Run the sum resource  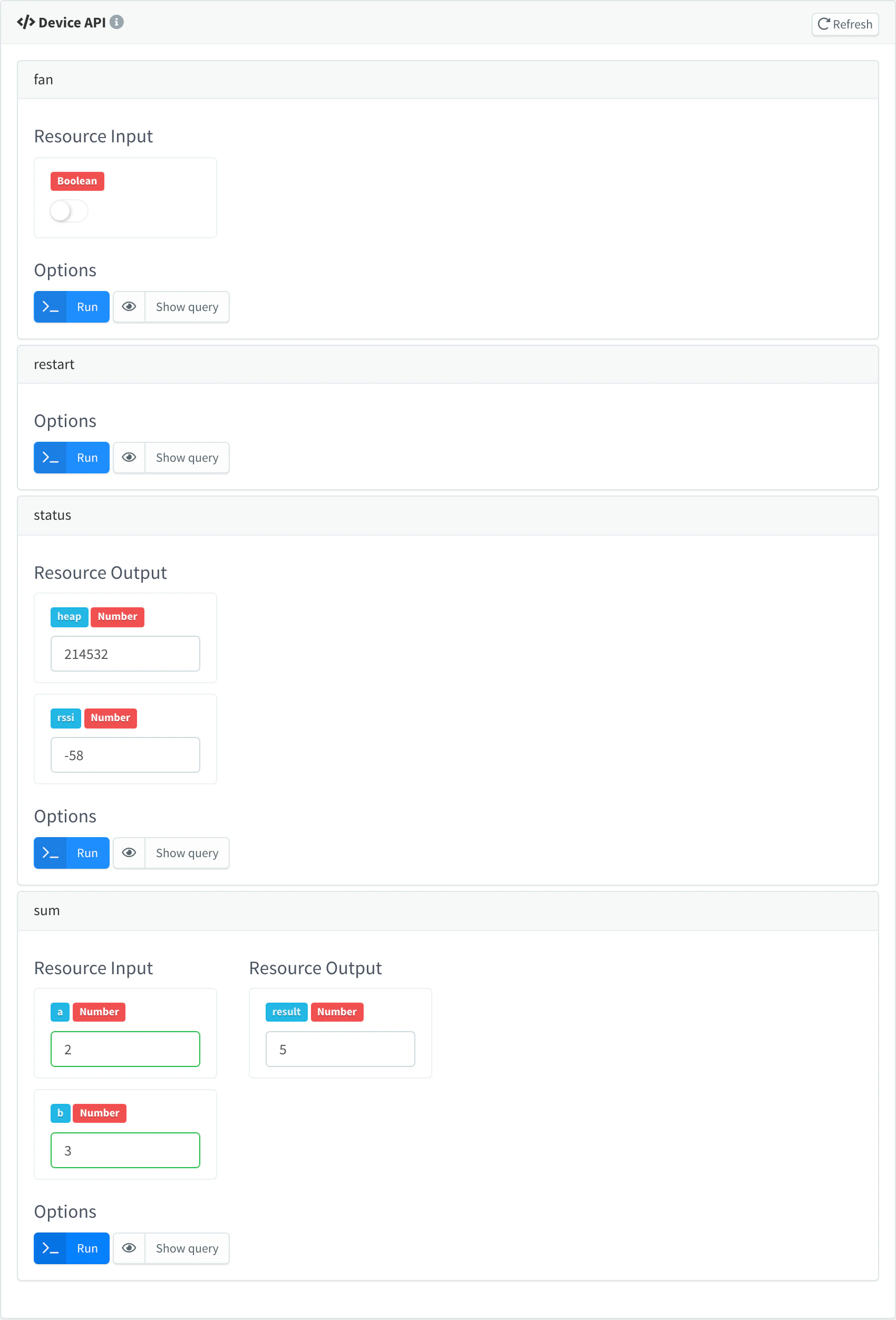[72, 1248]
